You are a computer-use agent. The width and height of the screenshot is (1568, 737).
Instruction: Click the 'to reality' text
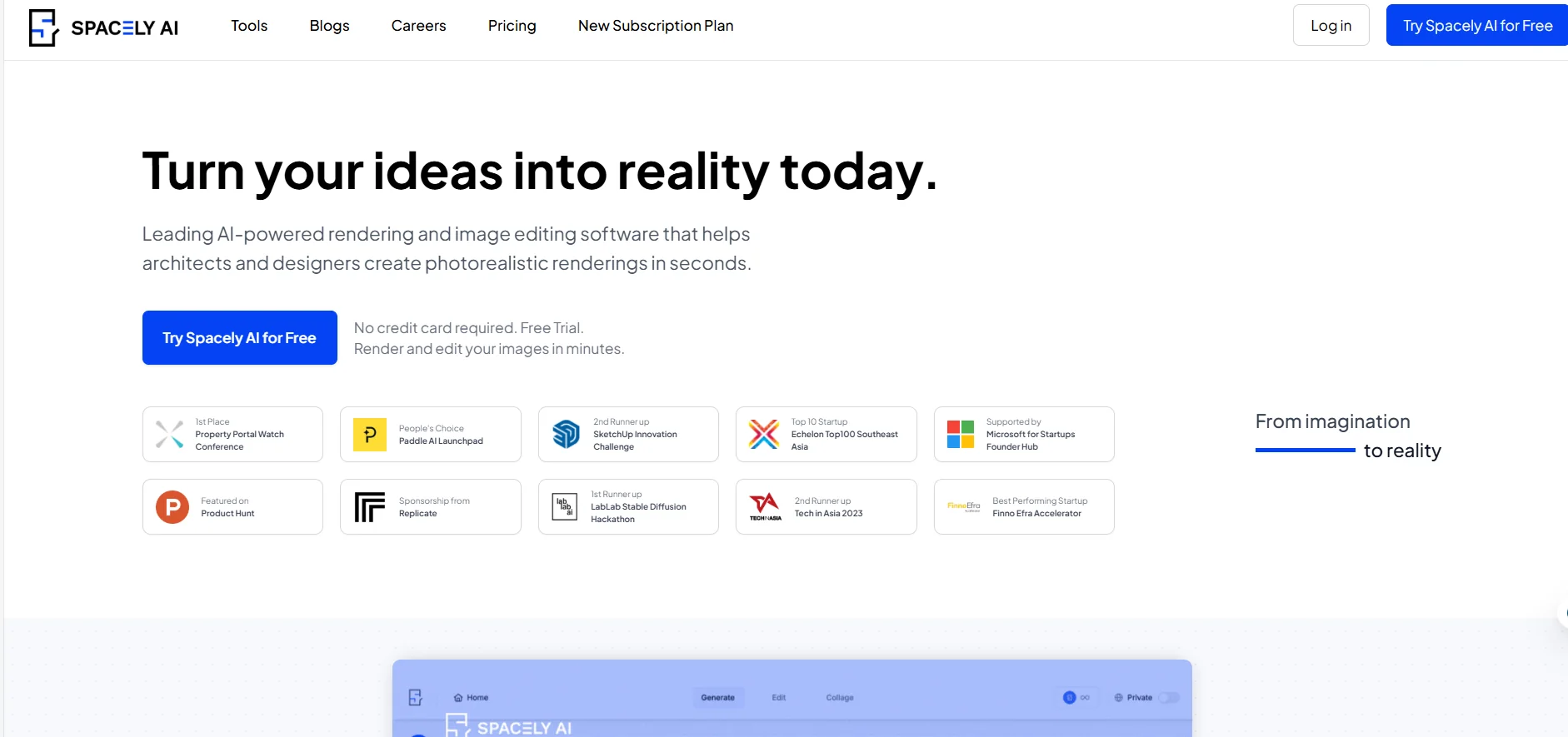pos(1402,451)
